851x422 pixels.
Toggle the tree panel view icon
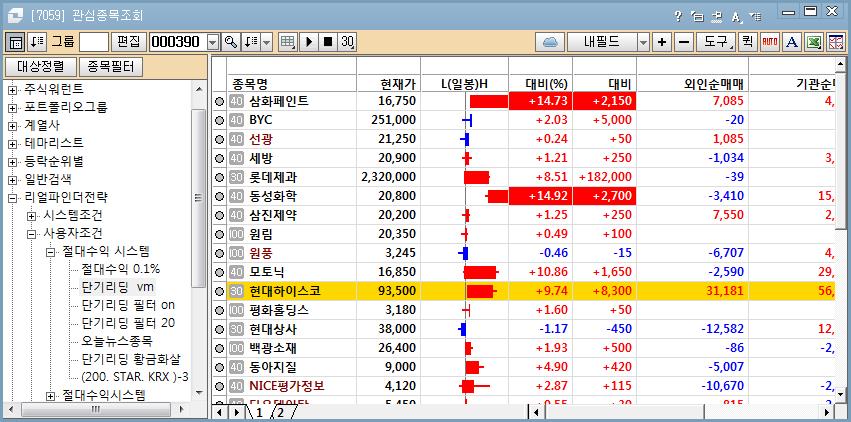tap(16, 42)
